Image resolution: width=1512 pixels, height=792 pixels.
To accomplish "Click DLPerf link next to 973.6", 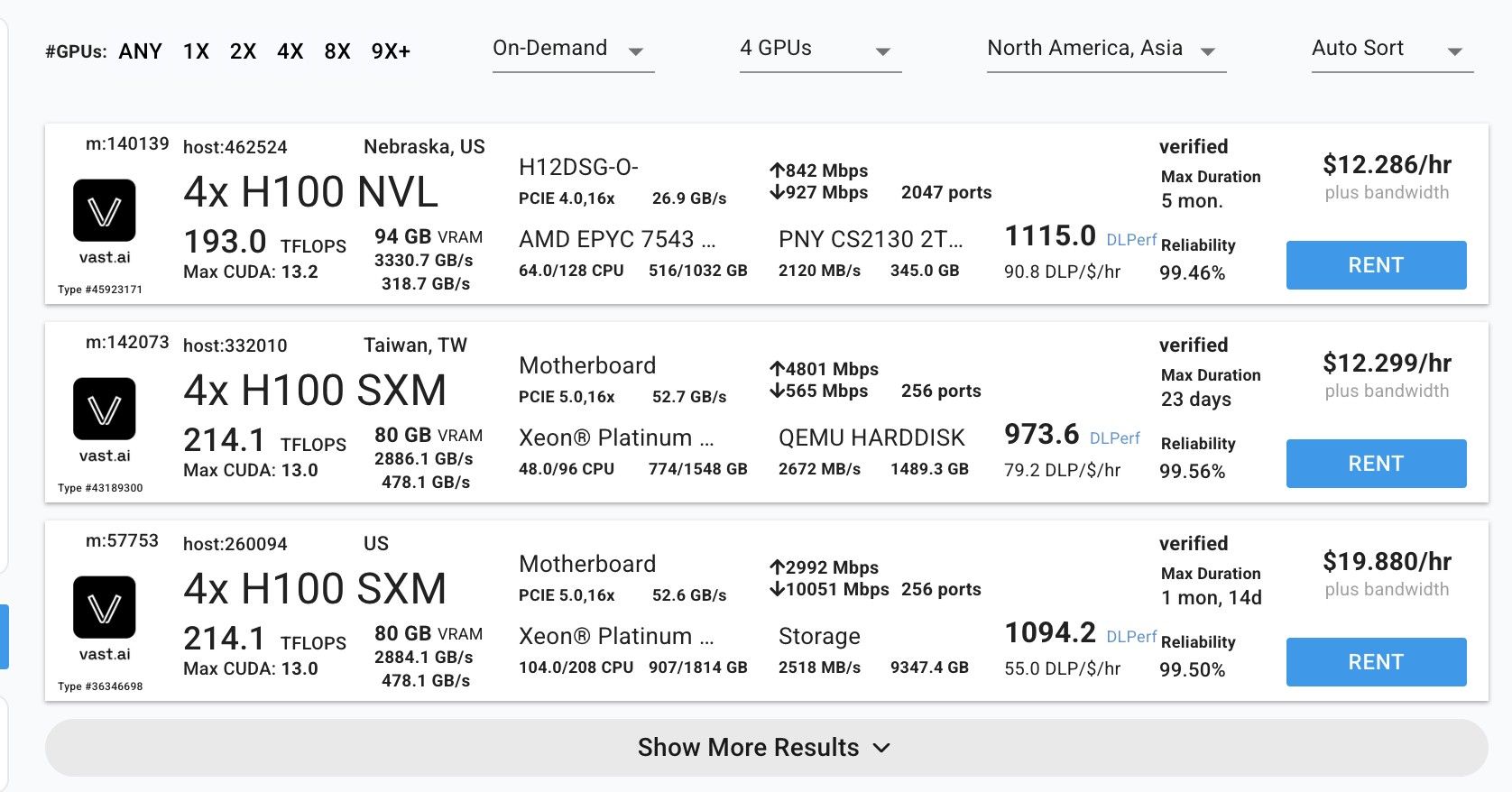I will pos(1115,438).
